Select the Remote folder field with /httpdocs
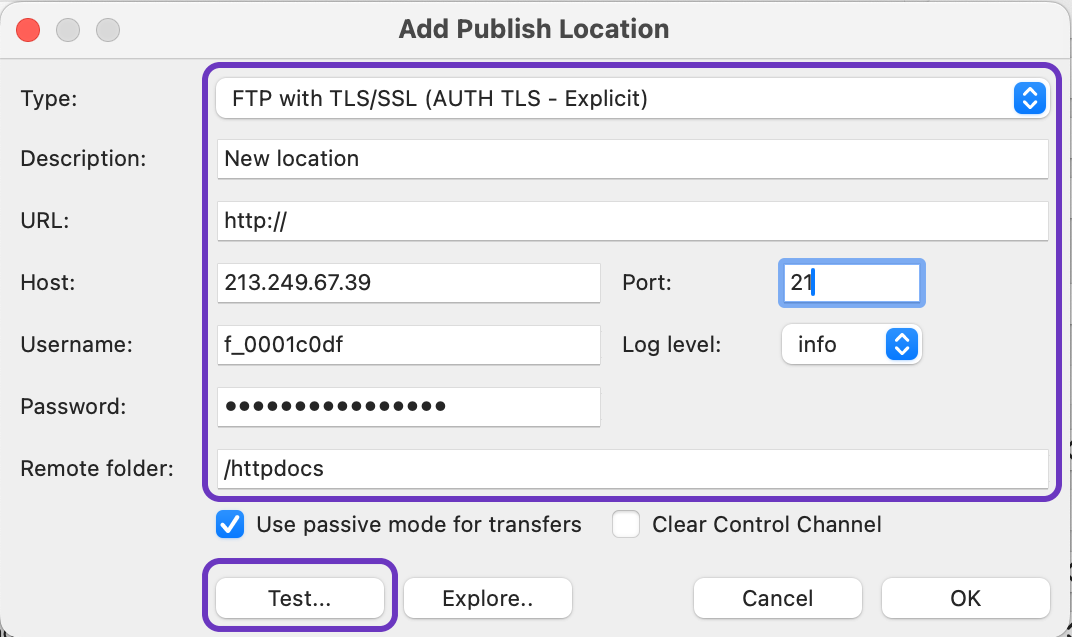Screen dimensions: 1072x637 coord(632,469)
